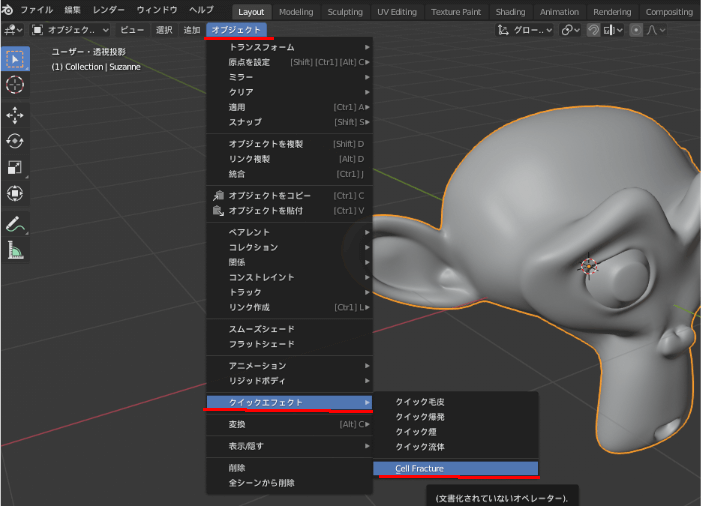Select the Select Box tool
This screenshot has height=506, width=701.
coord(15,59)
